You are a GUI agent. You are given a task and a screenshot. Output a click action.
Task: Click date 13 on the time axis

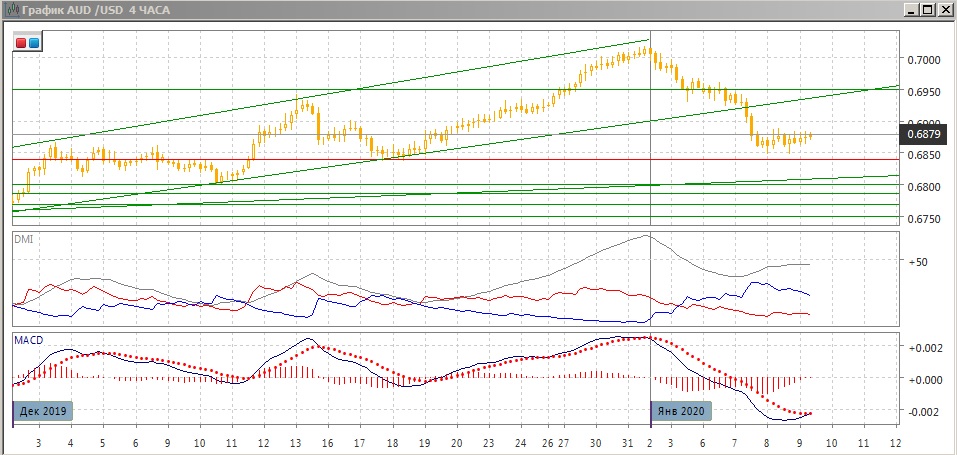point(296,442)
